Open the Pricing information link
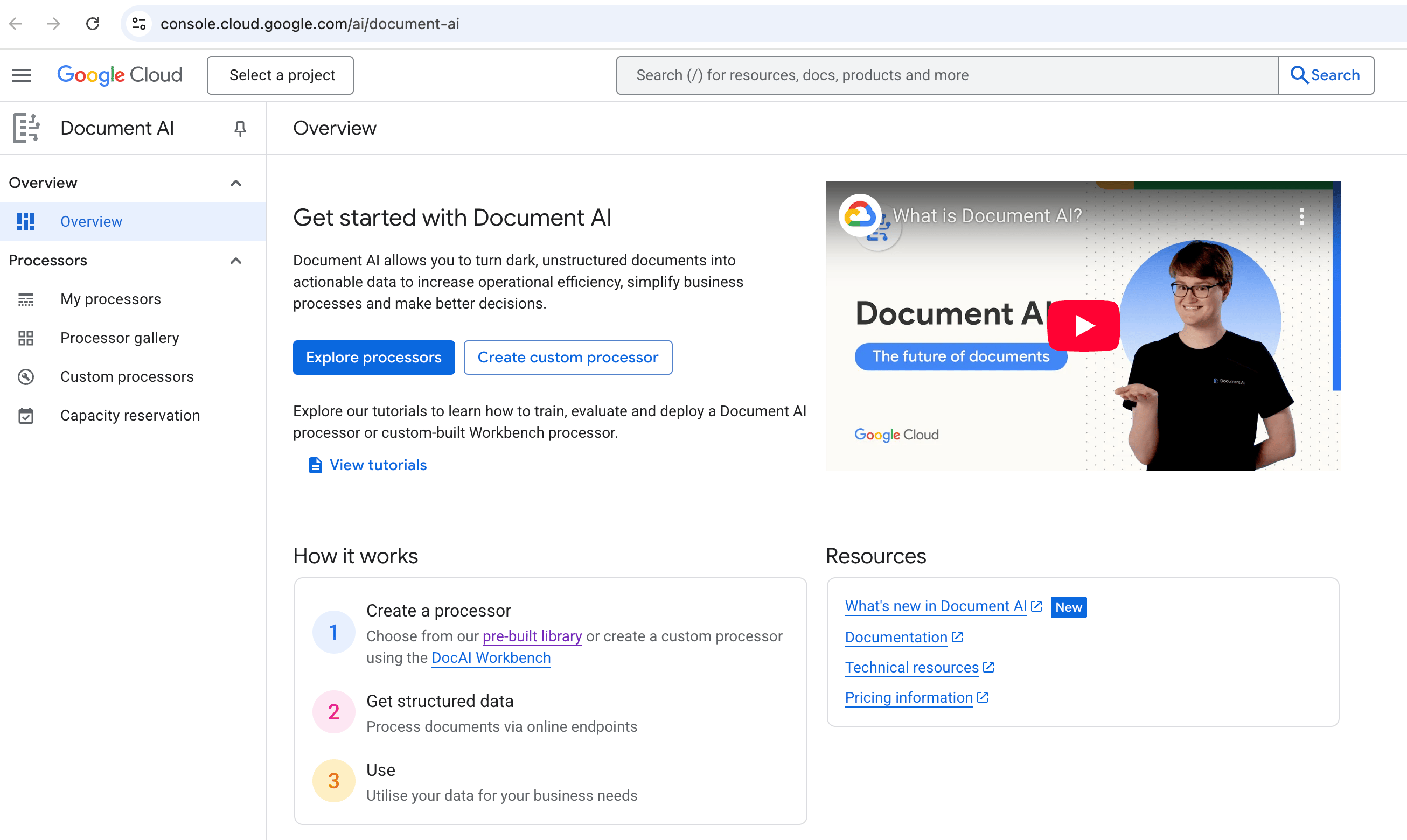This screenshot has height=840, width=1407. [x=909, y=698]
